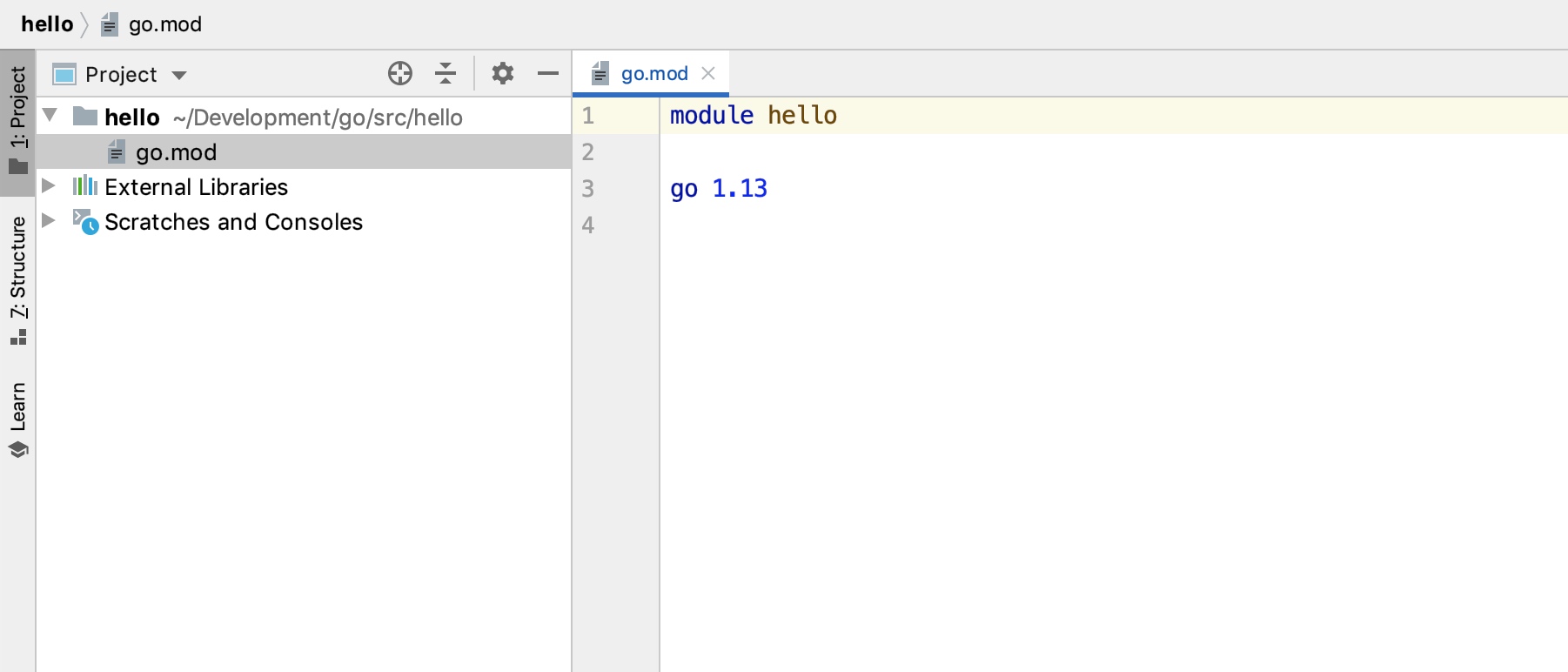This screenshot has height=672, width=1568.
Task: Click the Collapse All icon in Project panel
Action: click(x=446, y=74)
